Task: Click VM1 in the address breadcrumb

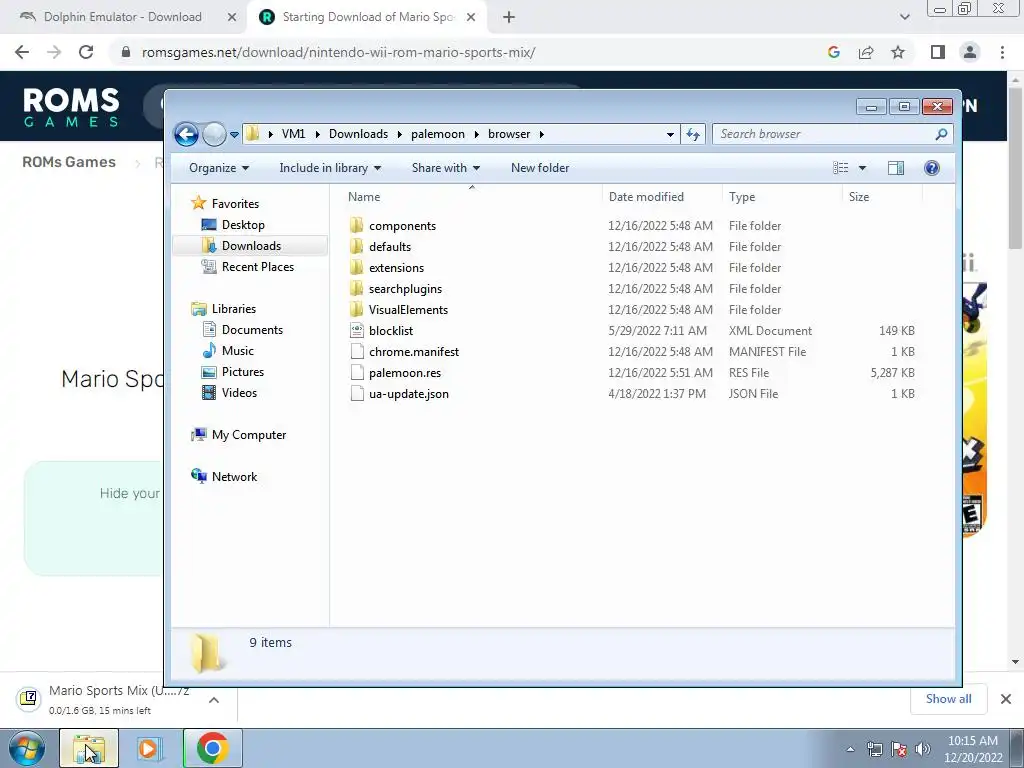Action: (293, 134)
